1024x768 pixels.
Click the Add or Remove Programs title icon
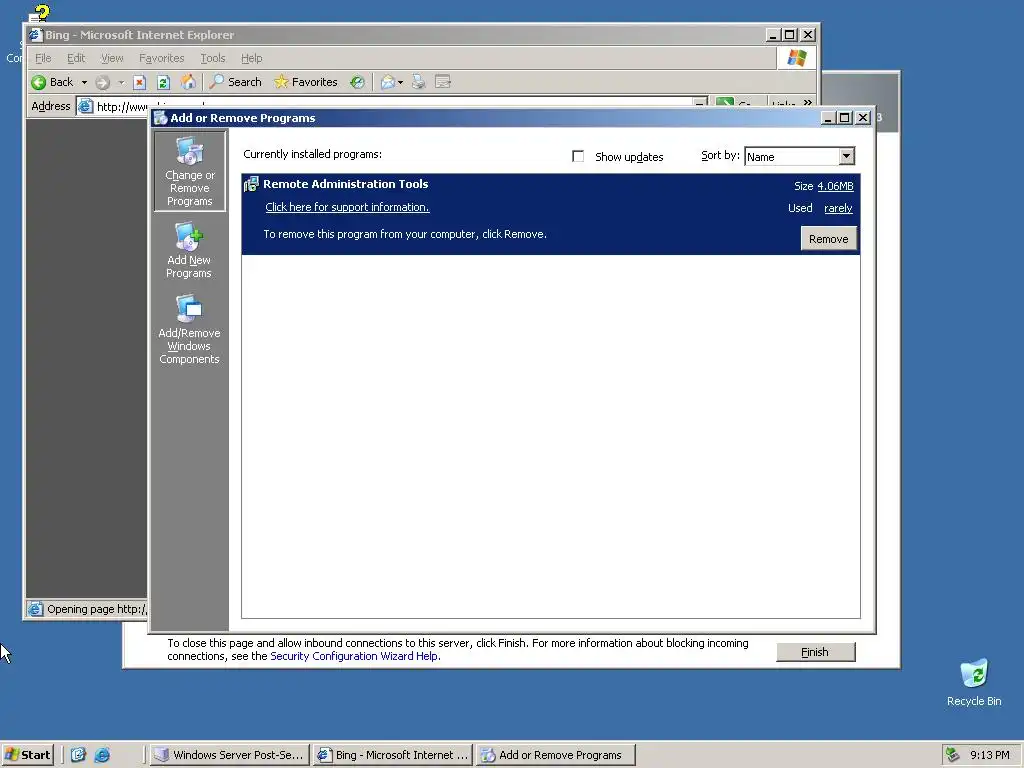161,118
